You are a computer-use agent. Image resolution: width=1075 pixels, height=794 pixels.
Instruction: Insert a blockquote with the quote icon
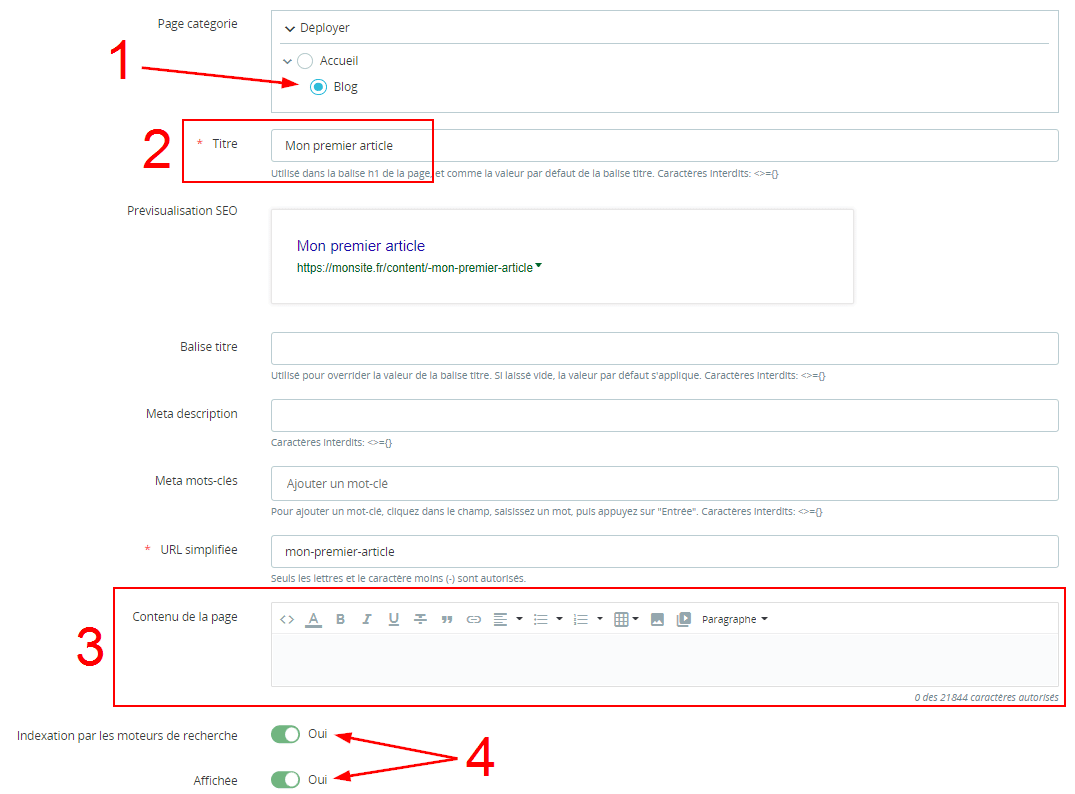(x=447, y=620)
